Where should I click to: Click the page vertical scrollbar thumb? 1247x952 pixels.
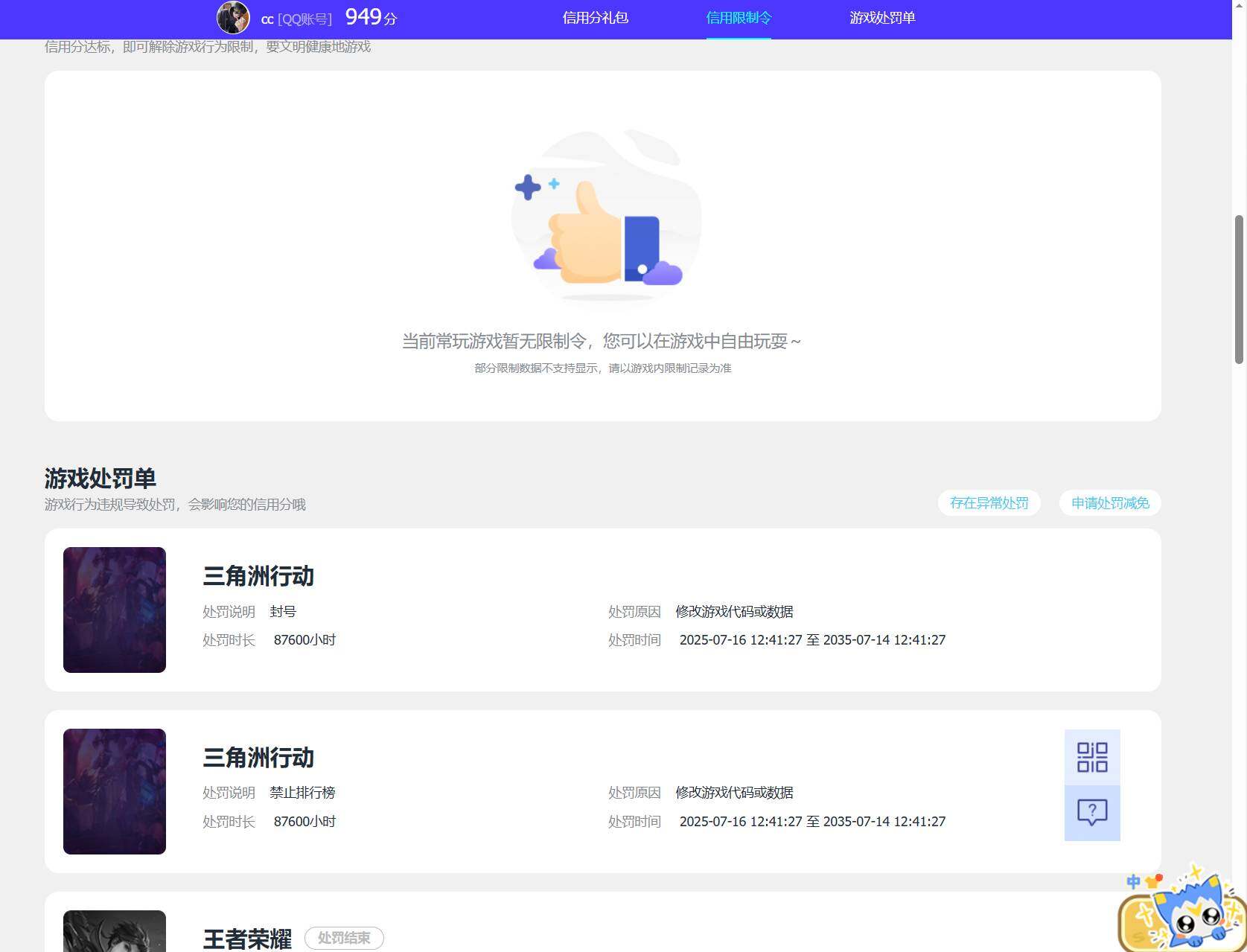click(1240, 290)
